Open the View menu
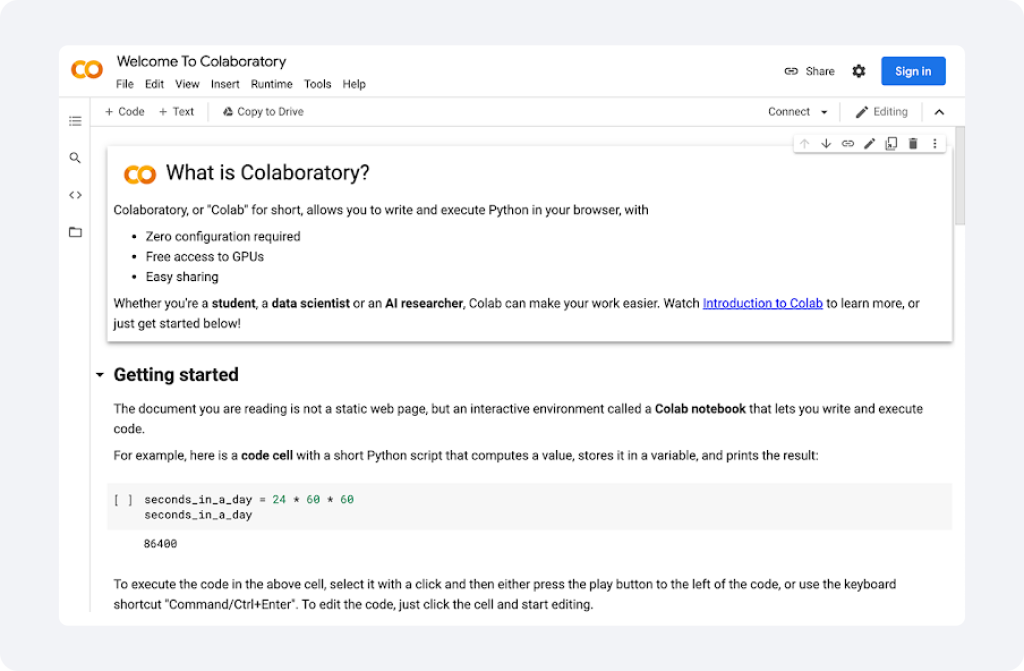 click(187, 84)
